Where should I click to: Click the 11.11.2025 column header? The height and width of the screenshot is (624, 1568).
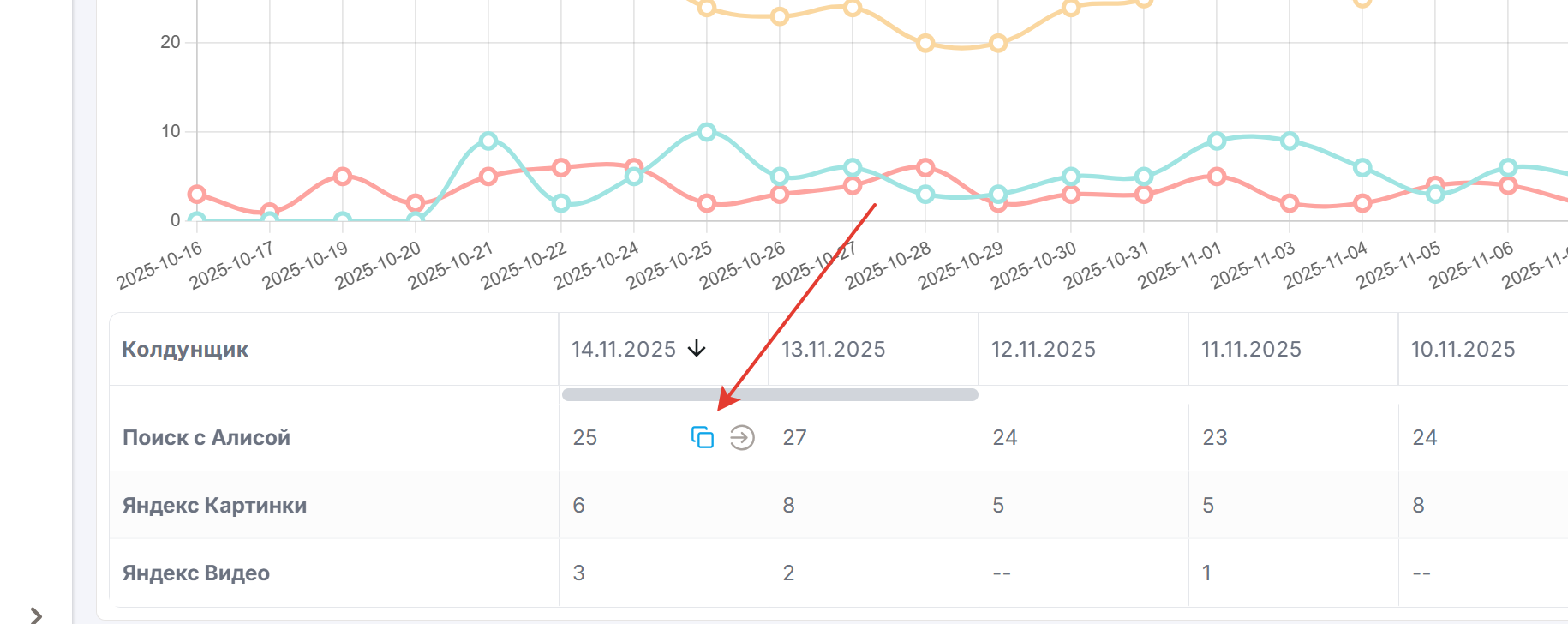1251,349
